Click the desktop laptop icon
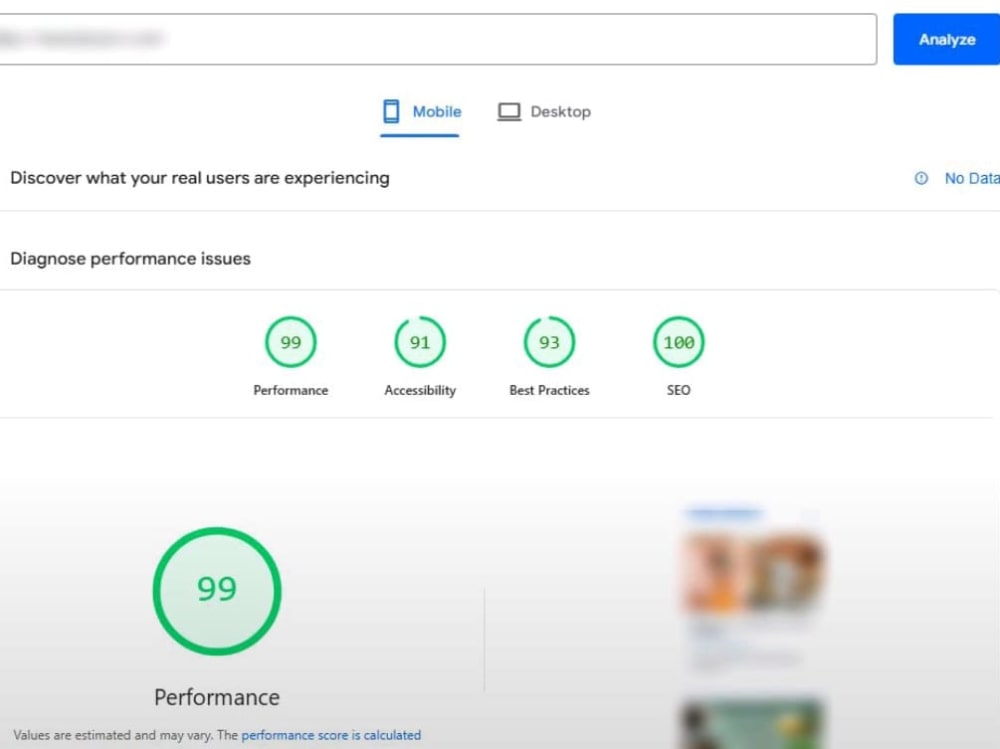The image size is (1000, 749). [x=509, y=112]
